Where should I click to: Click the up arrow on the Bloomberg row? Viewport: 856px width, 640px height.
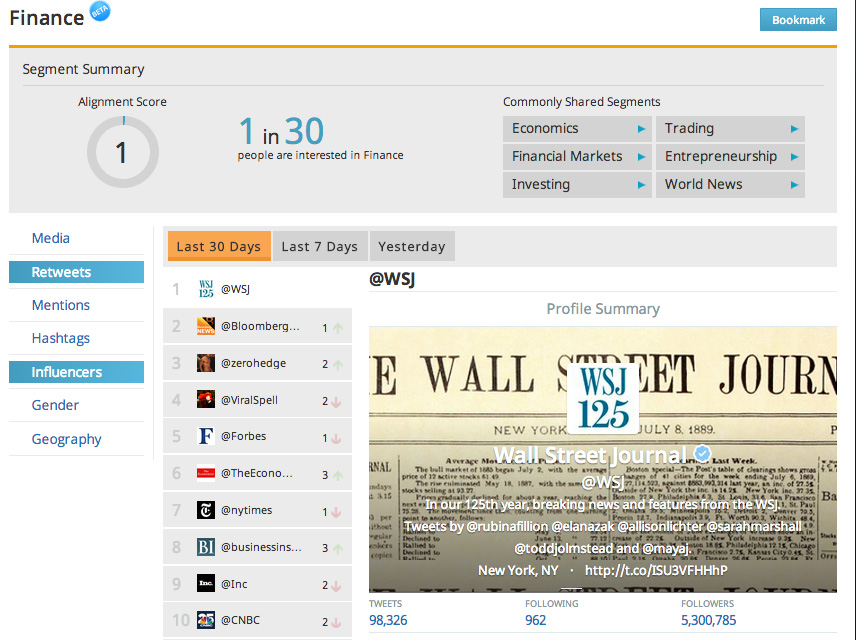pyautogui.click(x=338, y=328)
